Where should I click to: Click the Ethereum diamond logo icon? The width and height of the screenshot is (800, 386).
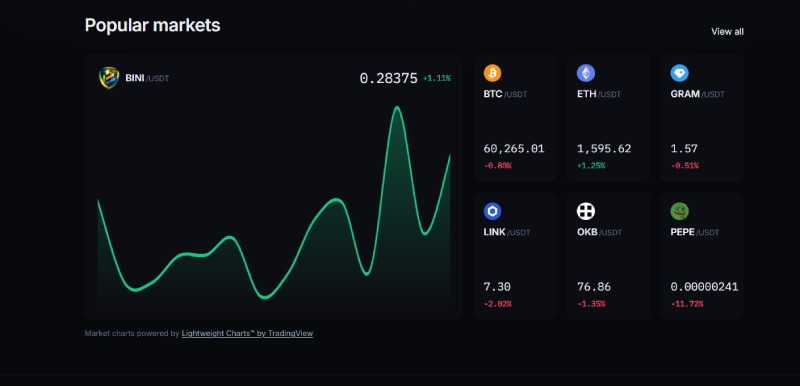586,73
